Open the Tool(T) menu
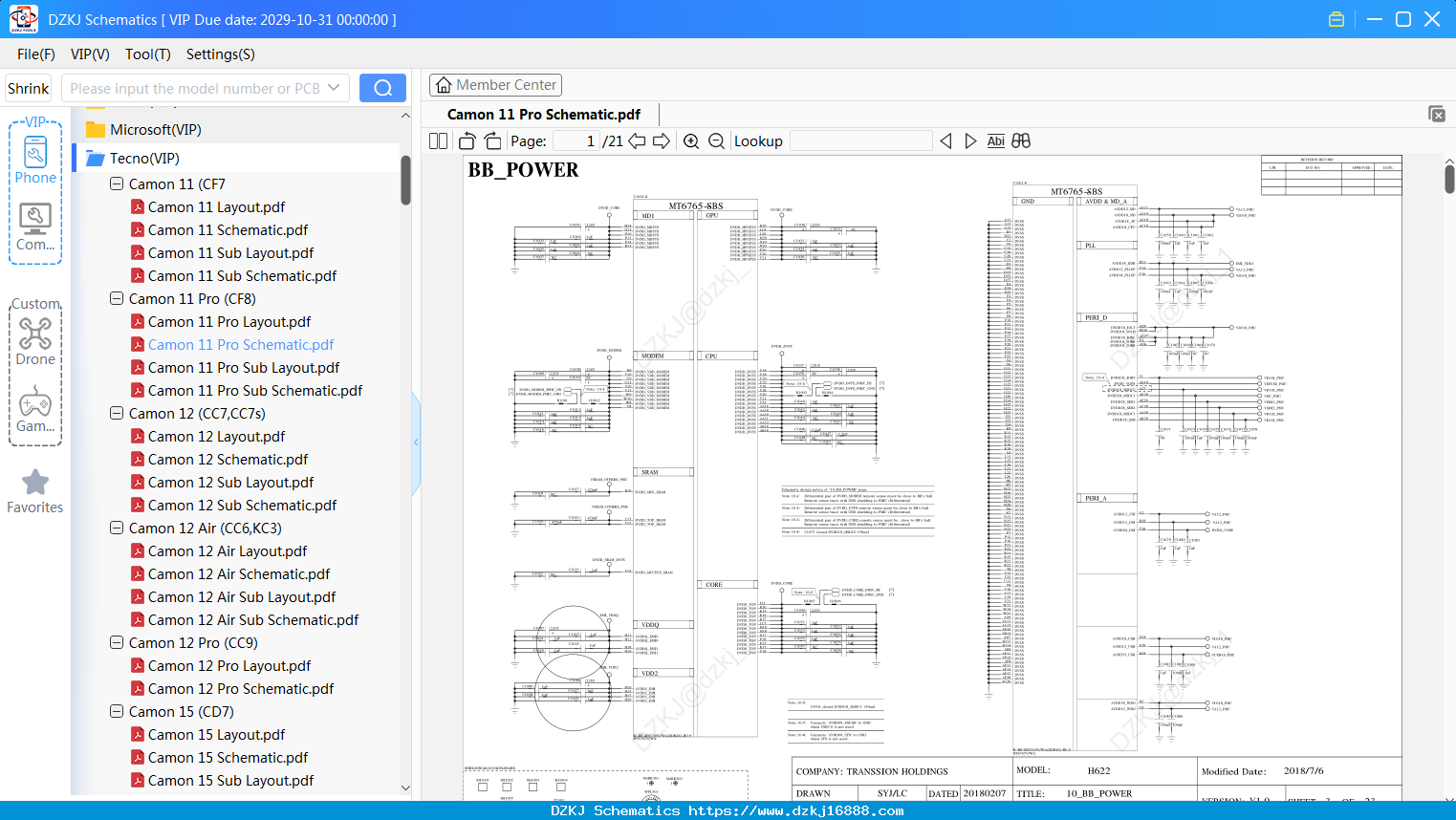1456x820 pixels. [148, 54]
